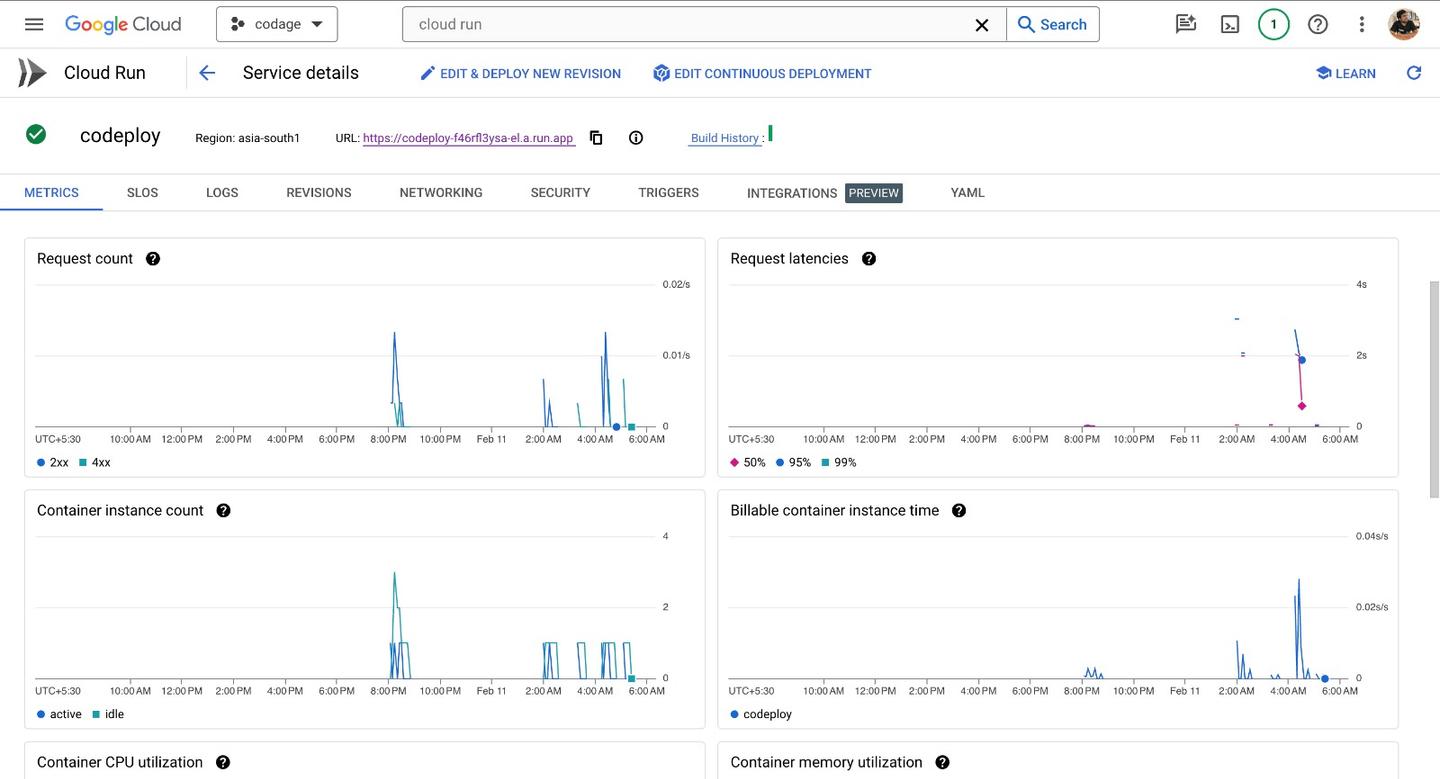The width and height of the screenshot is (1440, 779).
Task: Click help icon beside Billable container instance time
Action: [x=959, y=510]
